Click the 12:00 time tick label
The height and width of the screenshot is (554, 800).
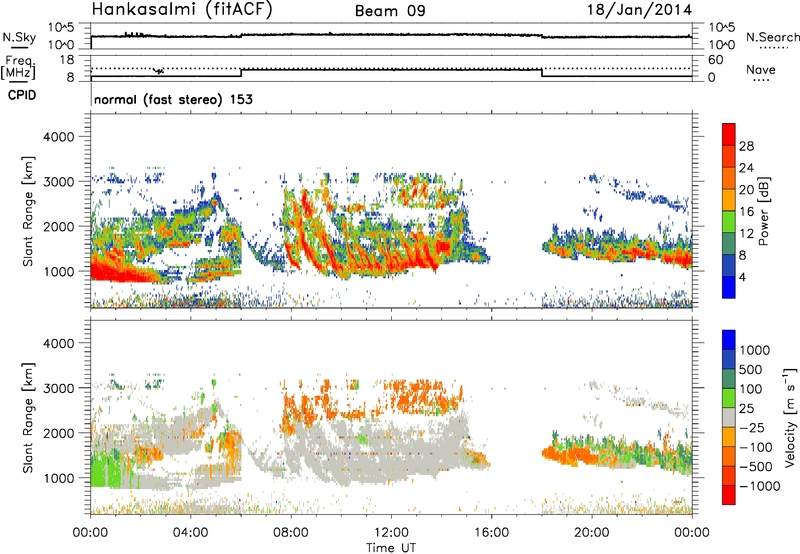tap(391, 533)
